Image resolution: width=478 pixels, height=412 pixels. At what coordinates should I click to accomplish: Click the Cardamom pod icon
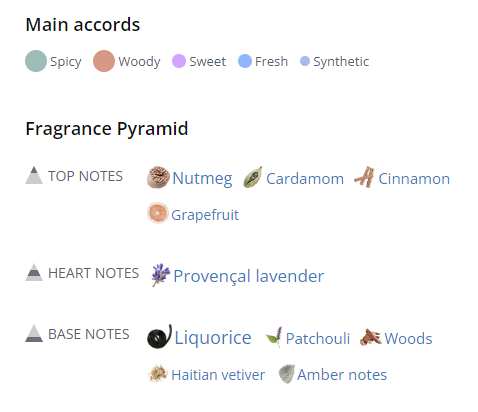(253, 177)
